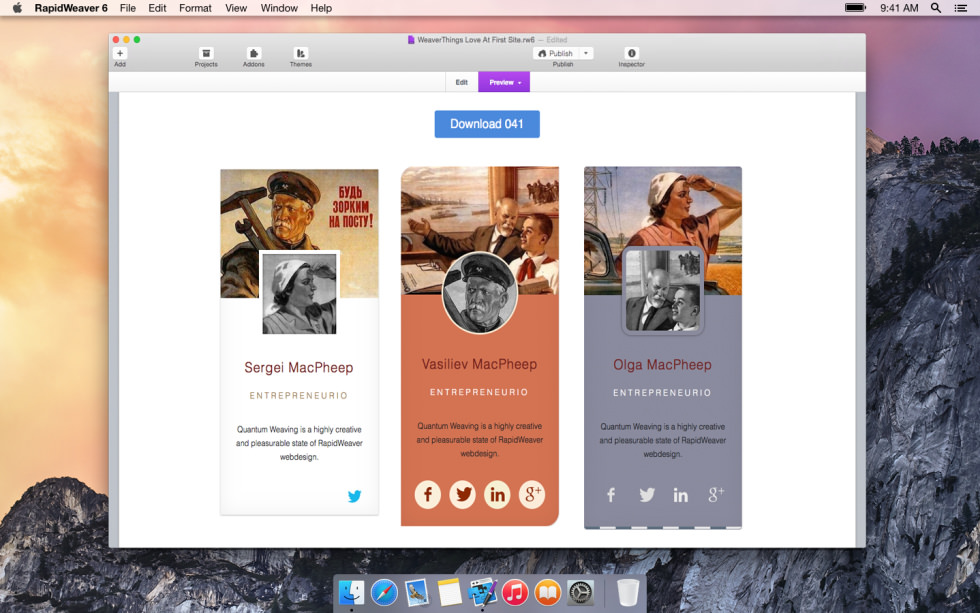
Task: Click Facebook icon on Vasiliev MacPheep card
Action: (428, 494)
